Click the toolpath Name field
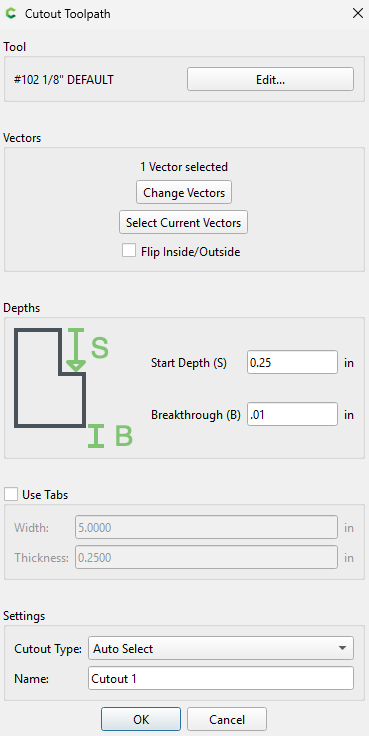 click(x=221, y=678)
